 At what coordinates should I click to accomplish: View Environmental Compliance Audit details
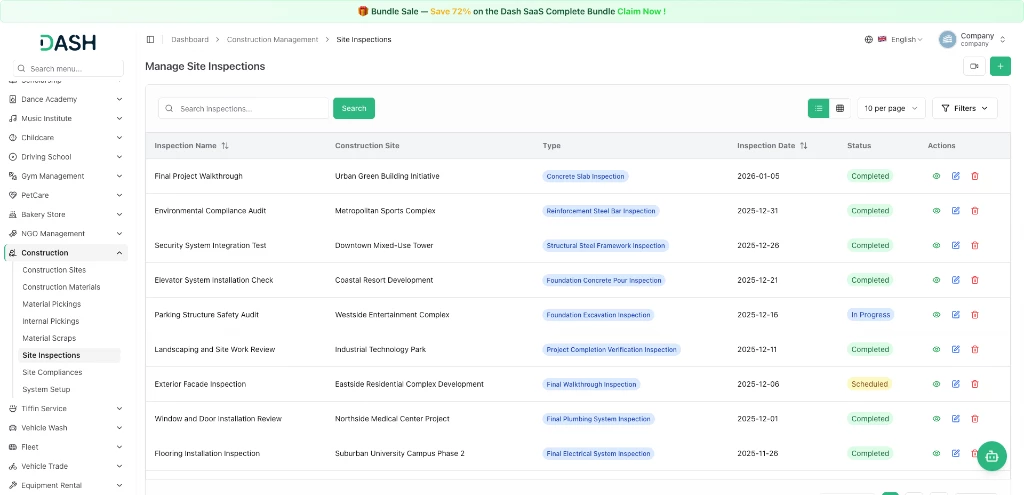point(936,211)
